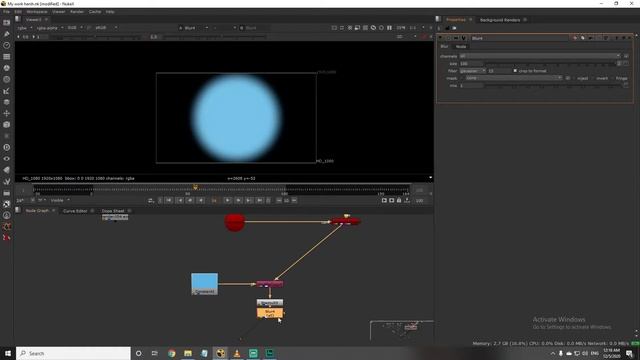Viewport: 640px width, 360px height.
Task: Click the Blur node name field in Properties
Action: pyautogui.click(x=520, y=38)
